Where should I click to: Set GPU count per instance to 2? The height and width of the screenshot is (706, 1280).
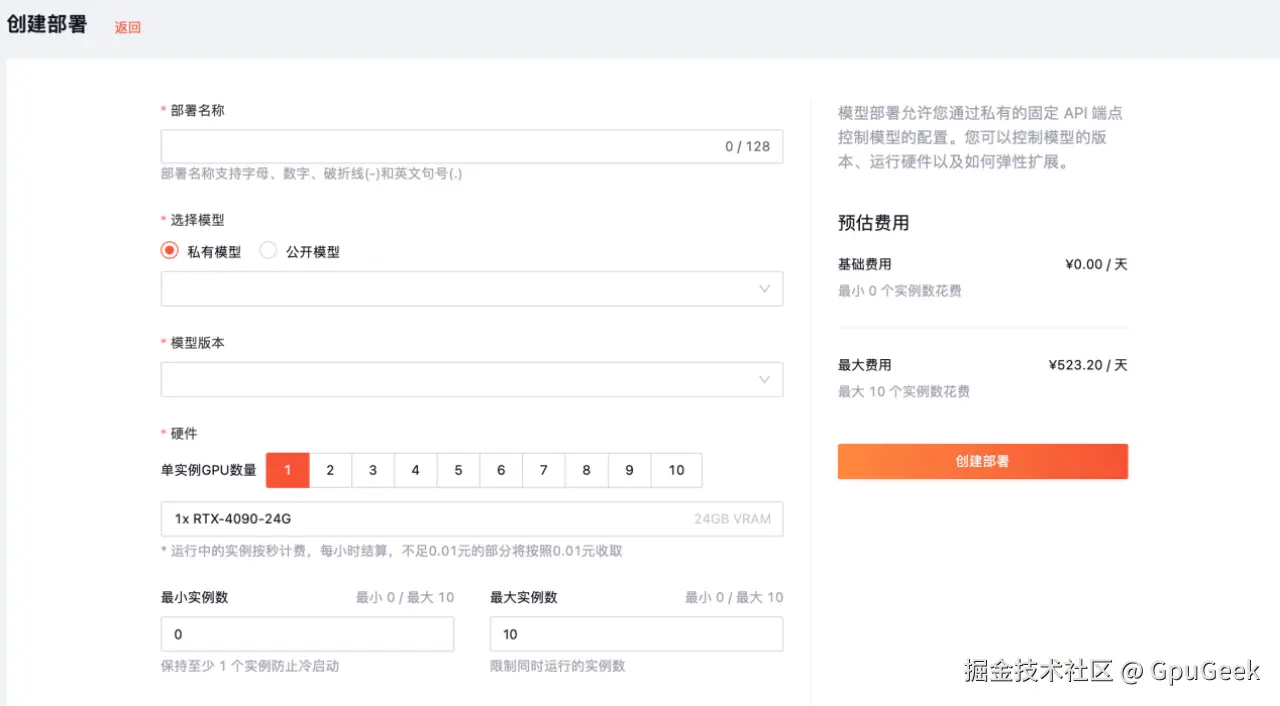click(330, 470)
